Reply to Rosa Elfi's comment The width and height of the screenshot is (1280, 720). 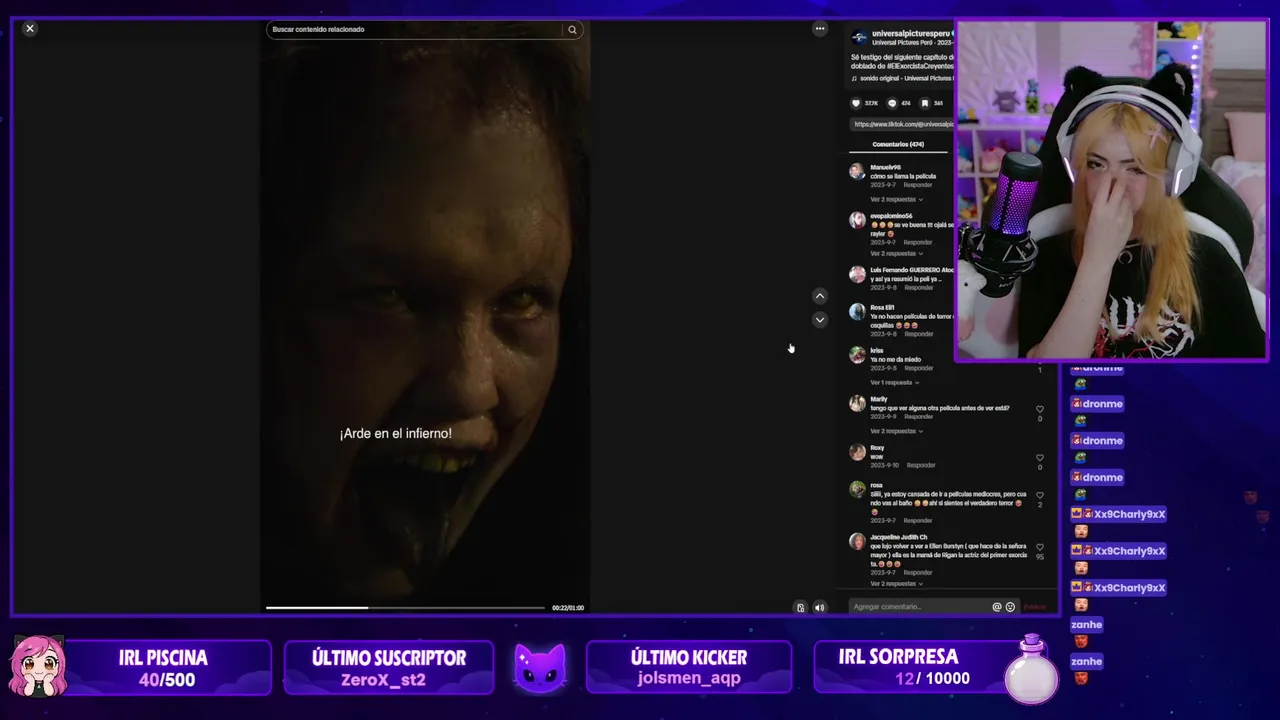918,334
